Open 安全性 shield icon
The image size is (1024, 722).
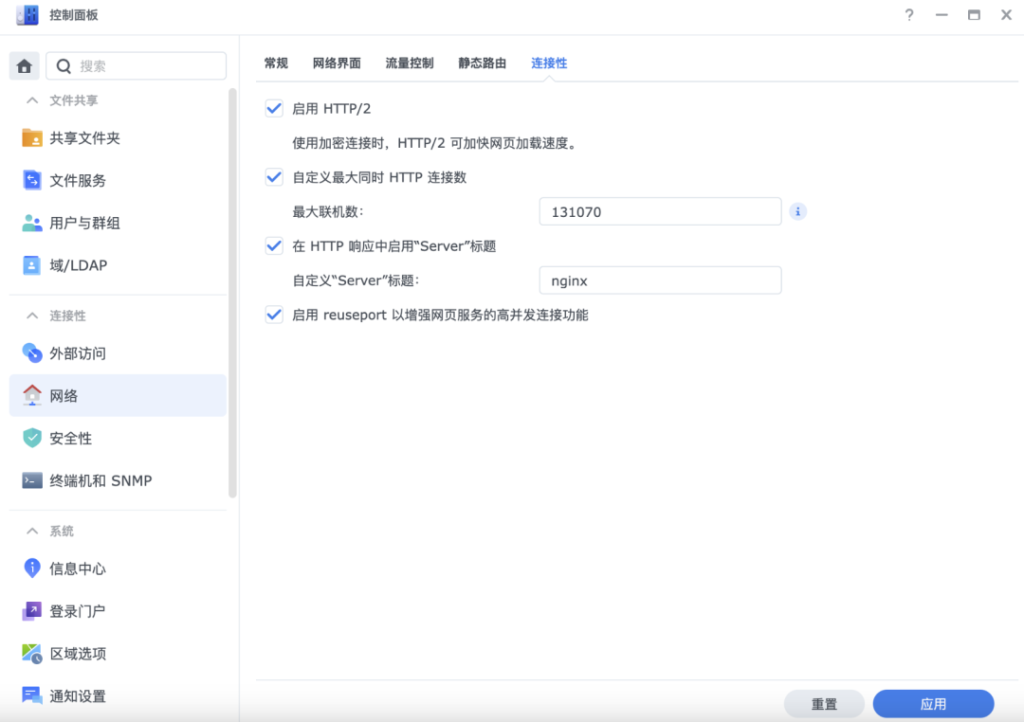(32, 438)
